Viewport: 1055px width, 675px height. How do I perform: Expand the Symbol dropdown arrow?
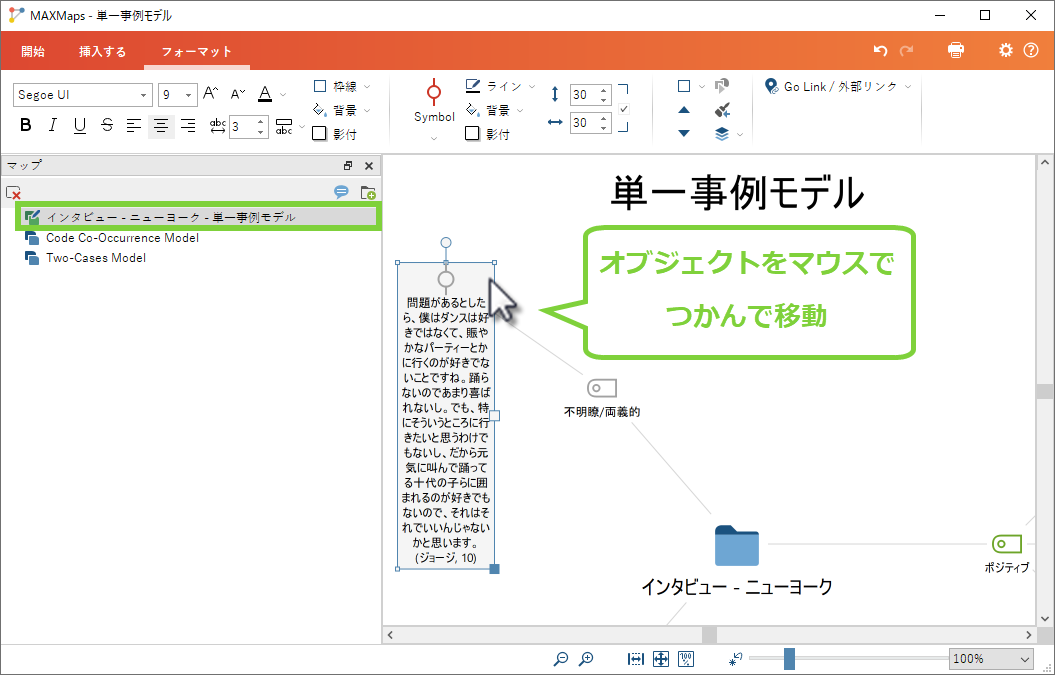point(434,138)
